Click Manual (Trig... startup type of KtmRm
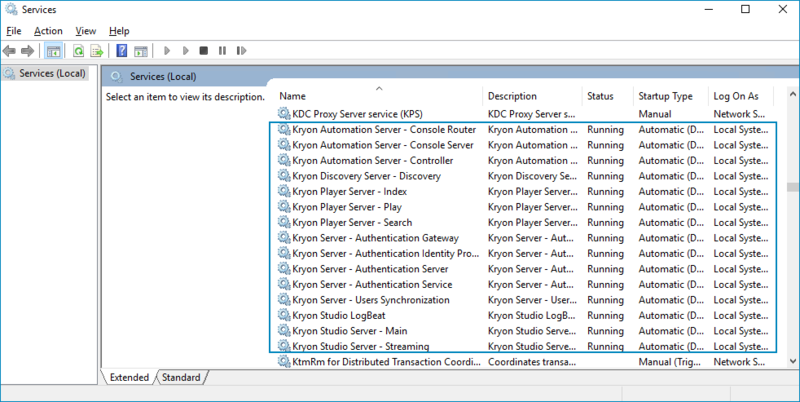The height and width of the screenshot is (402, 800). [668, 362]
